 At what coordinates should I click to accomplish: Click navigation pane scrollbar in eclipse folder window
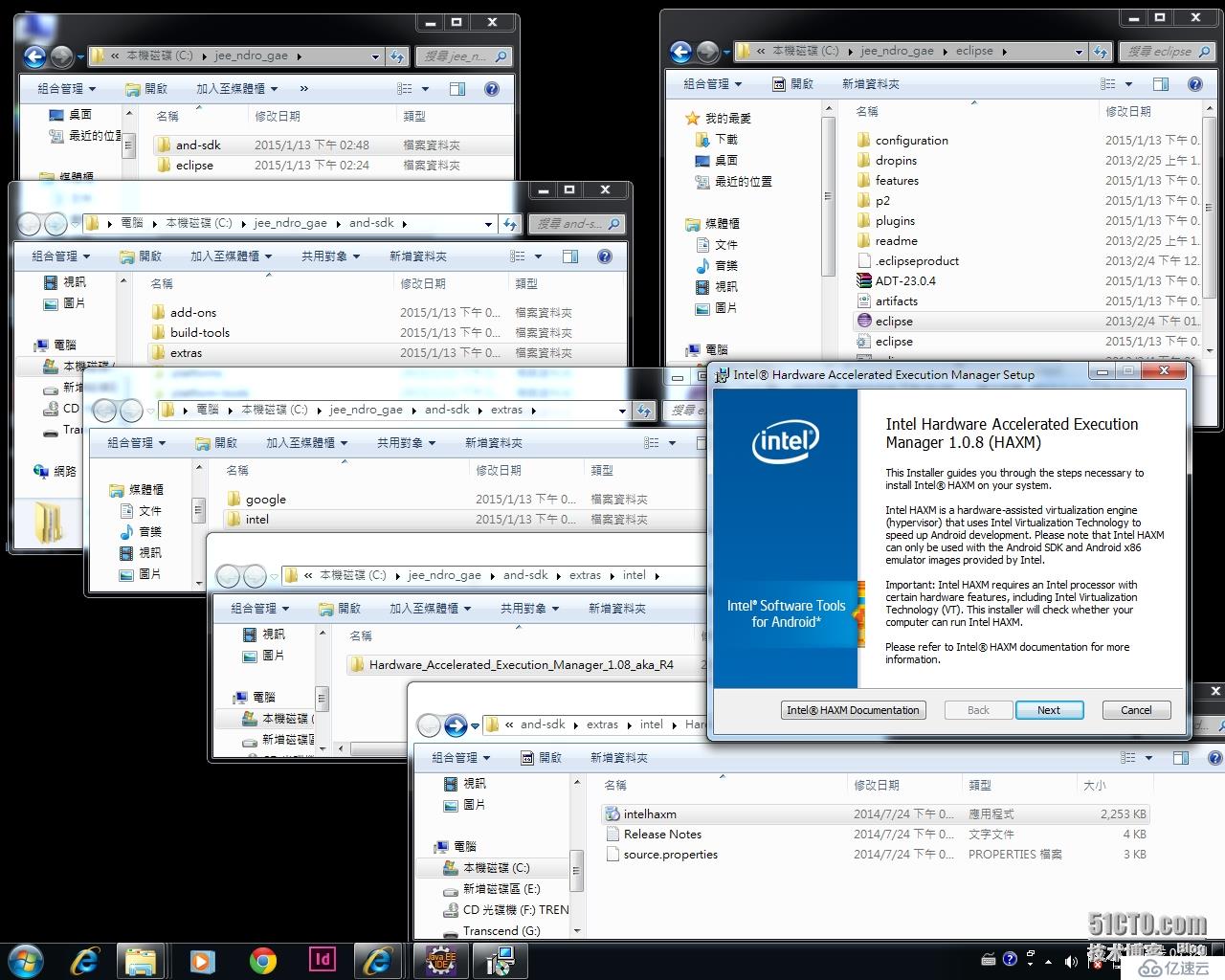[829, 196]
